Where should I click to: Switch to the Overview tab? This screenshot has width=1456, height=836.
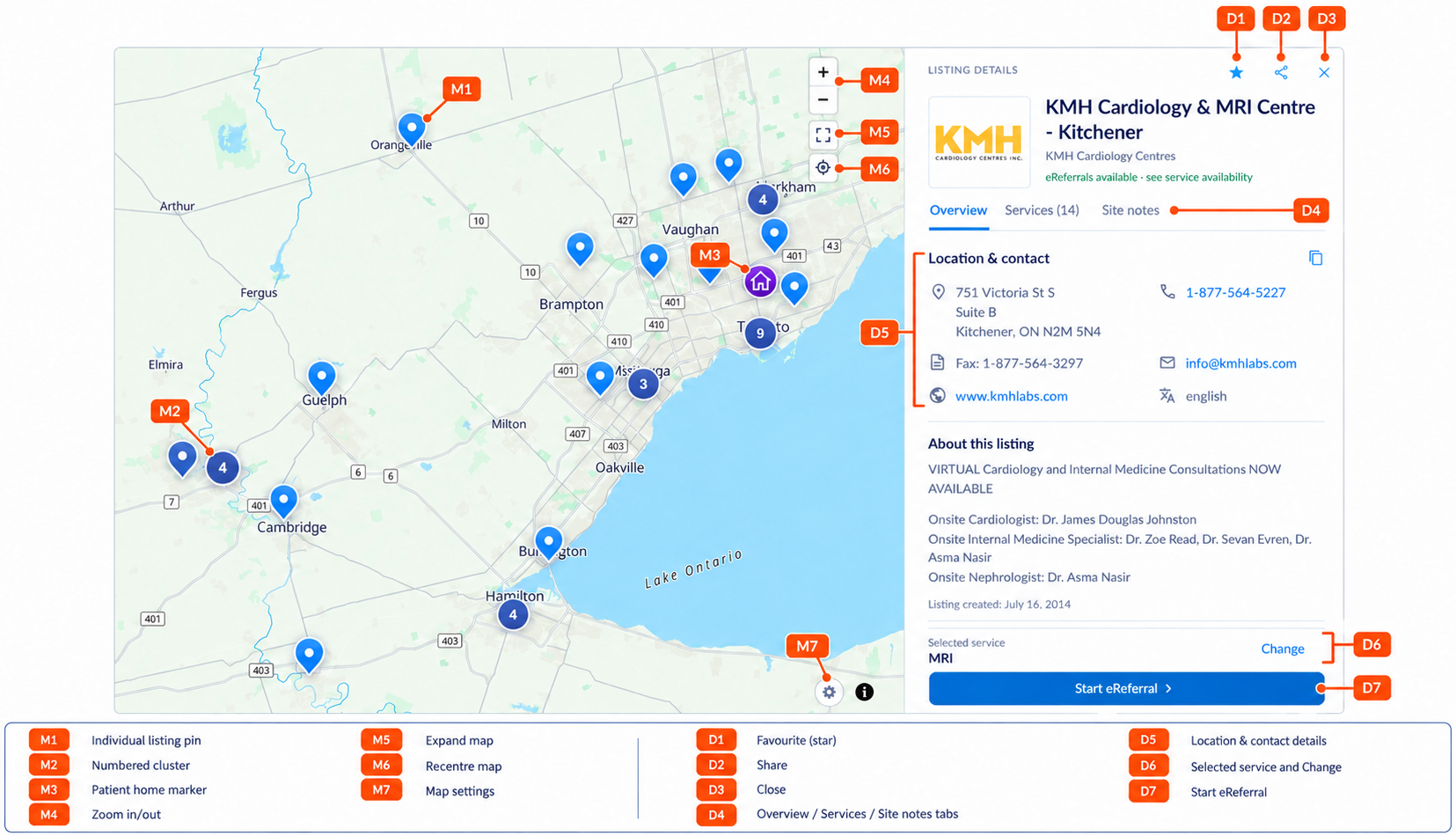click(x=958, y=210)
